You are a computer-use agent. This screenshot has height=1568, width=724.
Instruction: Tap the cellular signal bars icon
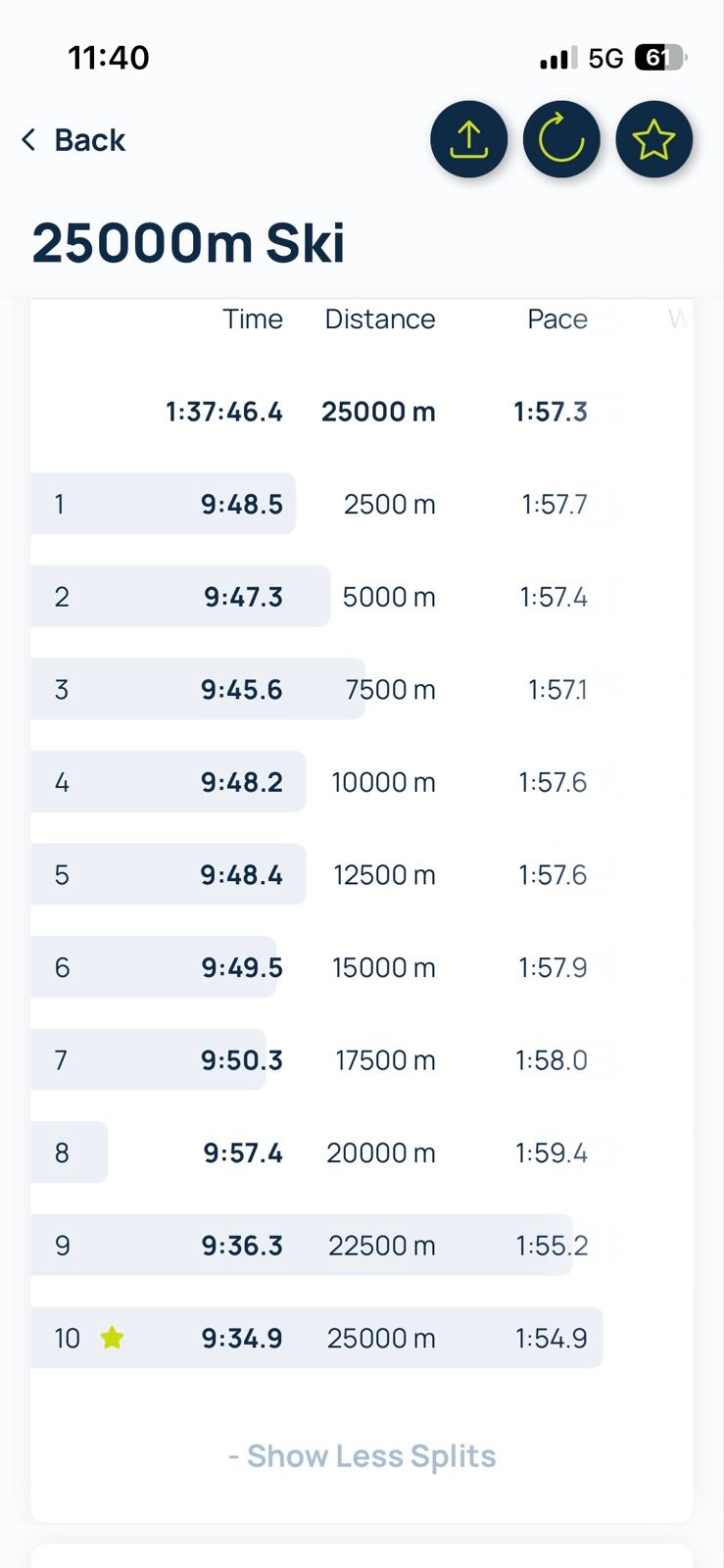(557, 59)
